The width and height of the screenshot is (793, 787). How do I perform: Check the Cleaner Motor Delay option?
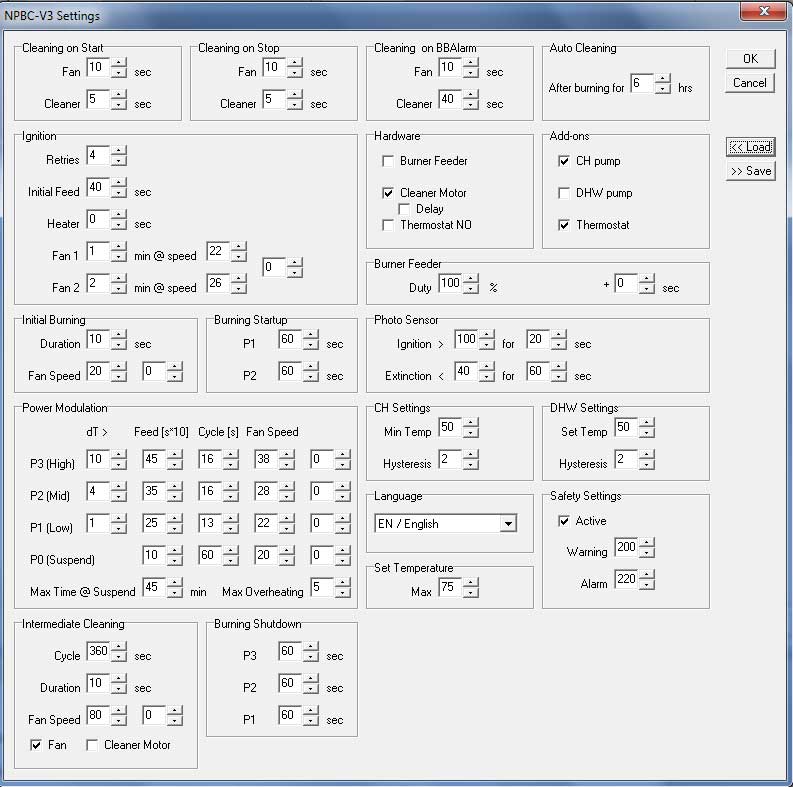[x=404, y=209]
